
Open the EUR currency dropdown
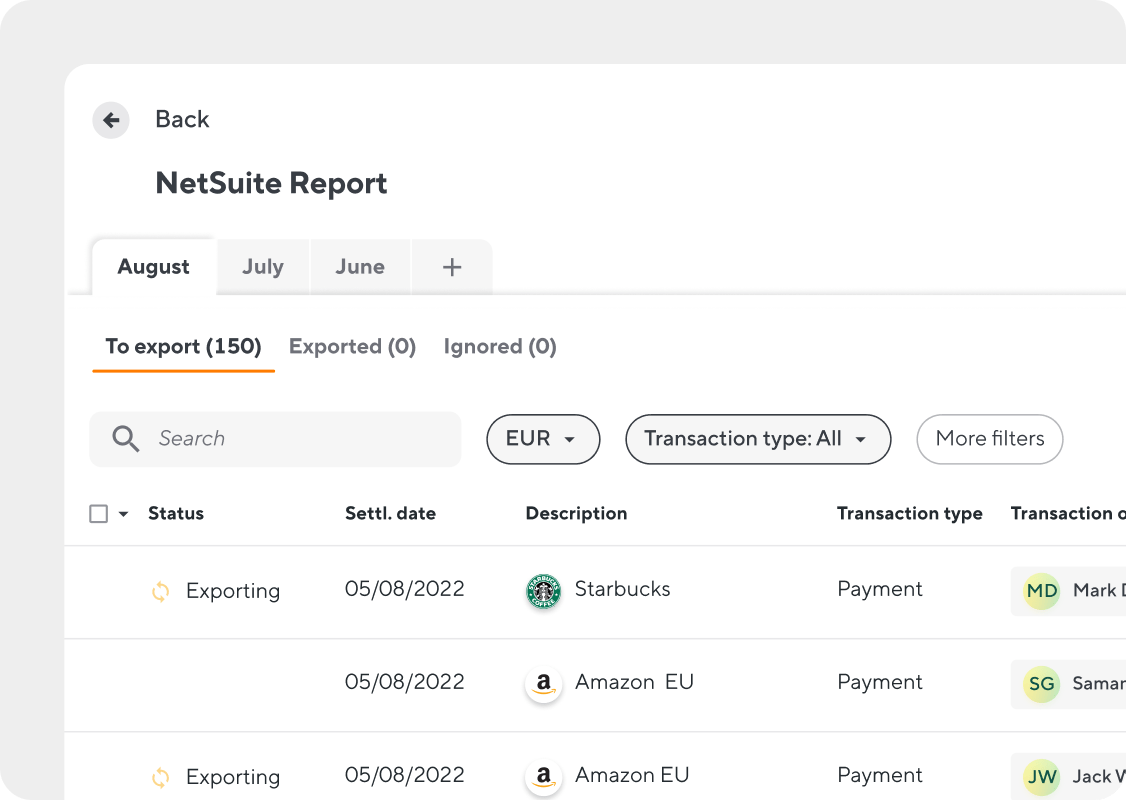pos(543,439)
